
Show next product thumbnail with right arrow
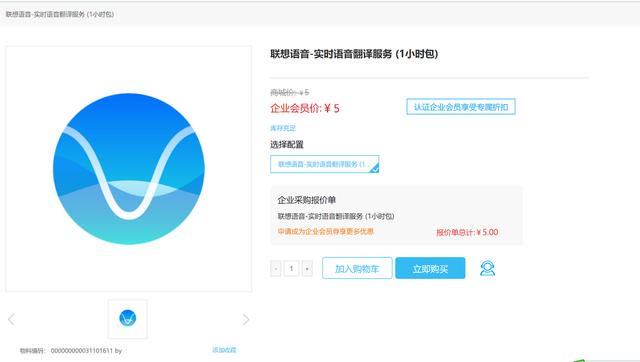coord(245,319)
